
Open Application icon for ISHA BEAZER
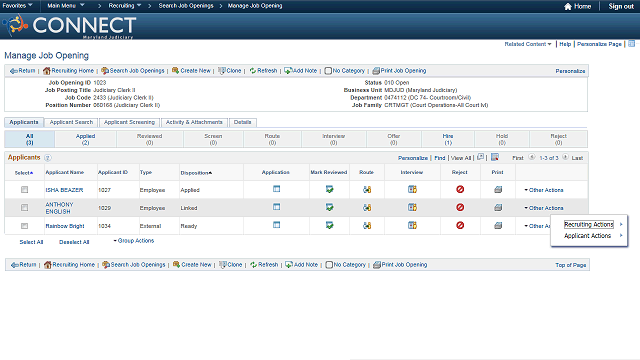[x=276, y=189]
